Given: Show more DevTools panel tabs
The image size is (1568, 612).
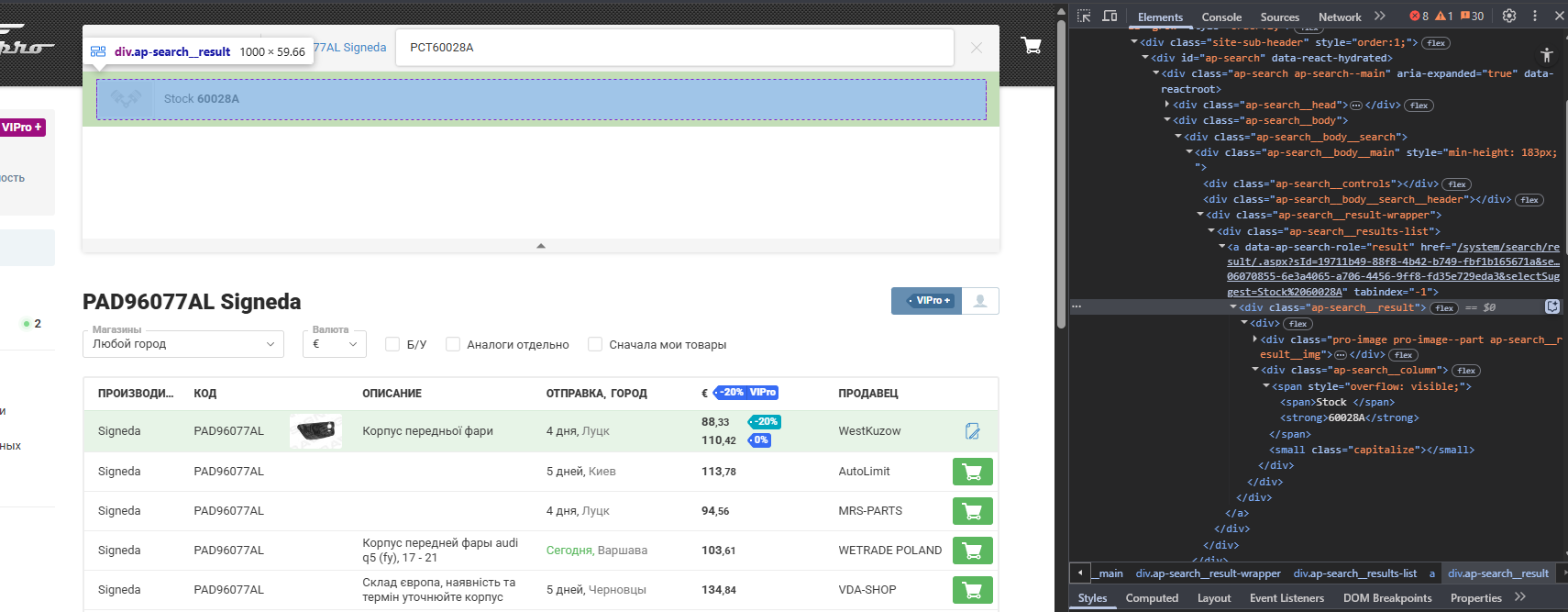Looking at the screenshot, I should click(x=1380, y=16).
